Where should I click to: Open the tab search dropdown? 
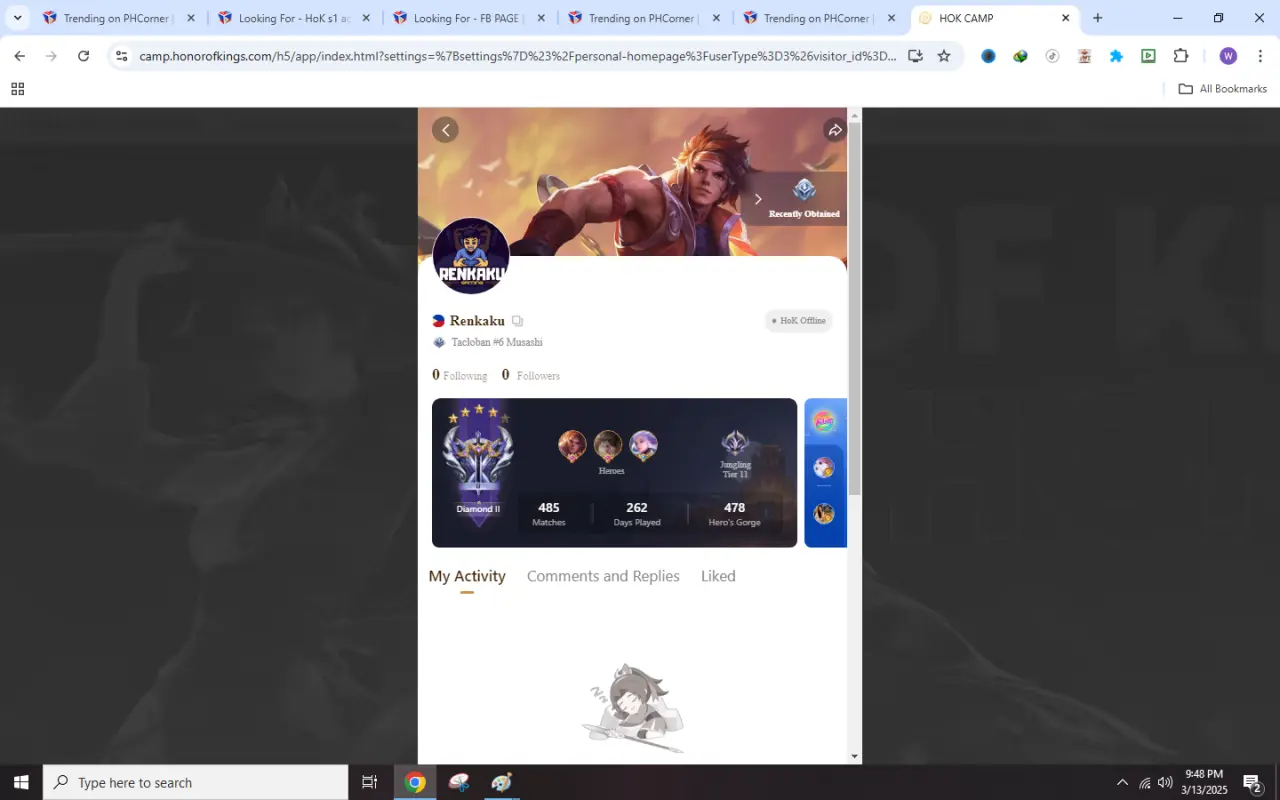[x=17, y=18]
